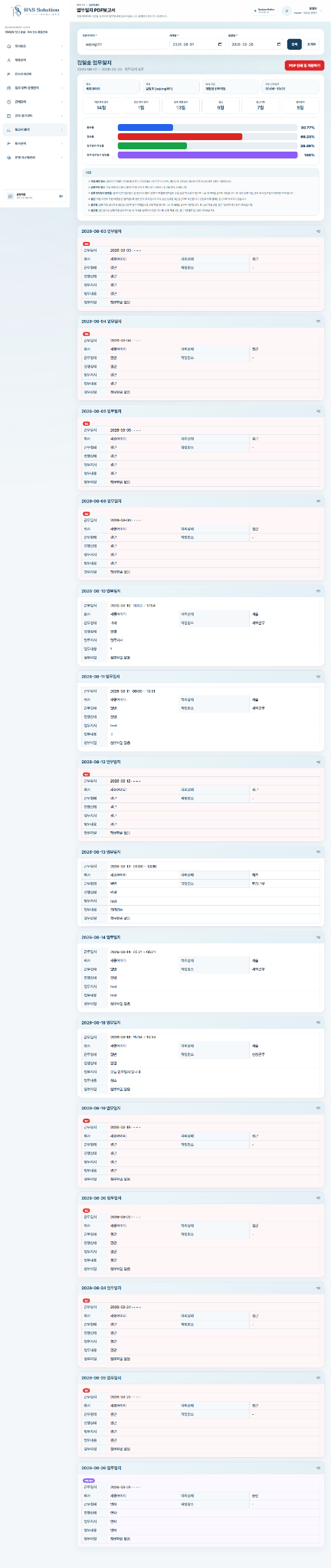Click the red absence badge in the 2026-08-19 card

pyautogui.click(x=86, y=1120)
